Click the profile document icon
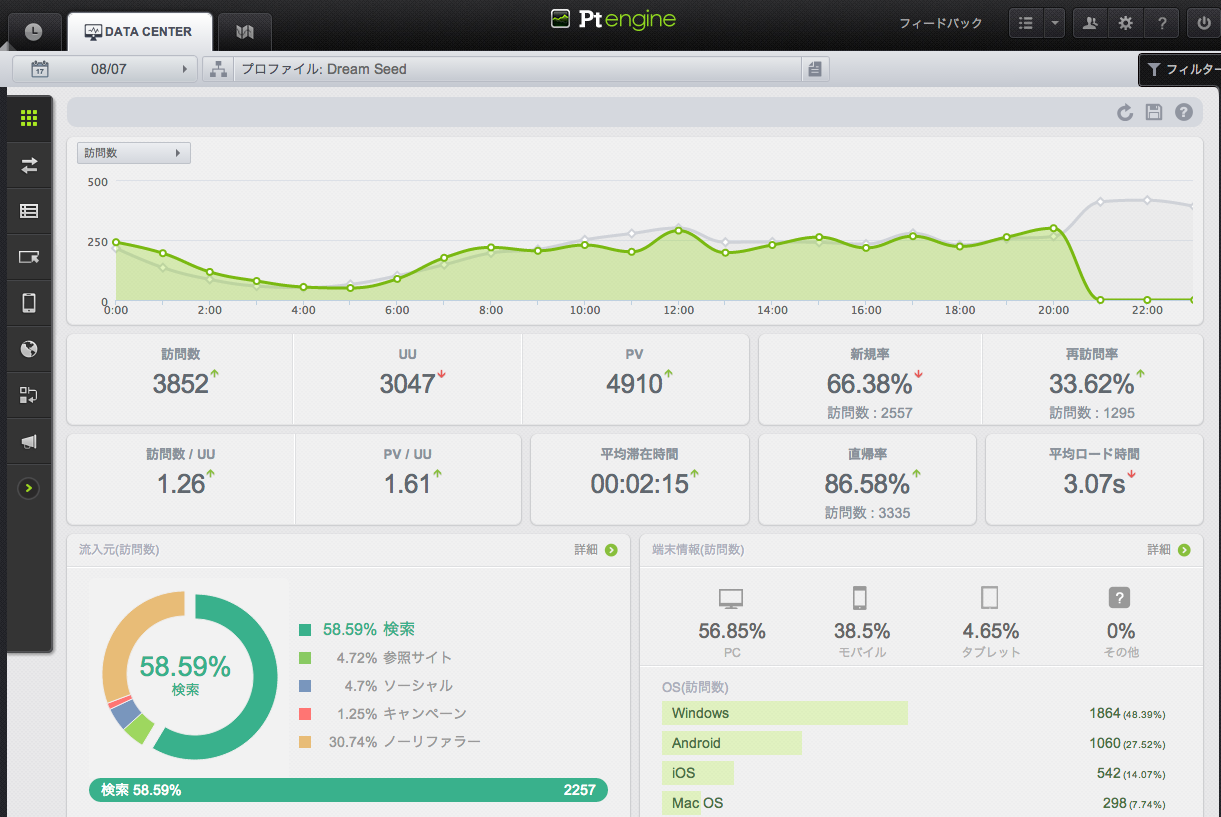The image size is (1221, 817). [815, 69]
